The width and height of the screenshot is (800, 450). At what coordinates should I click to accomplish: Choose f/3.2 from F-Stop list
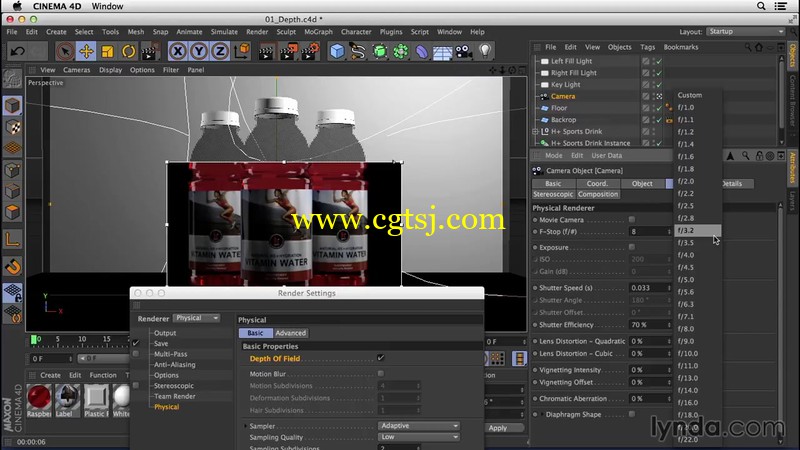click(x=697, y=230)
